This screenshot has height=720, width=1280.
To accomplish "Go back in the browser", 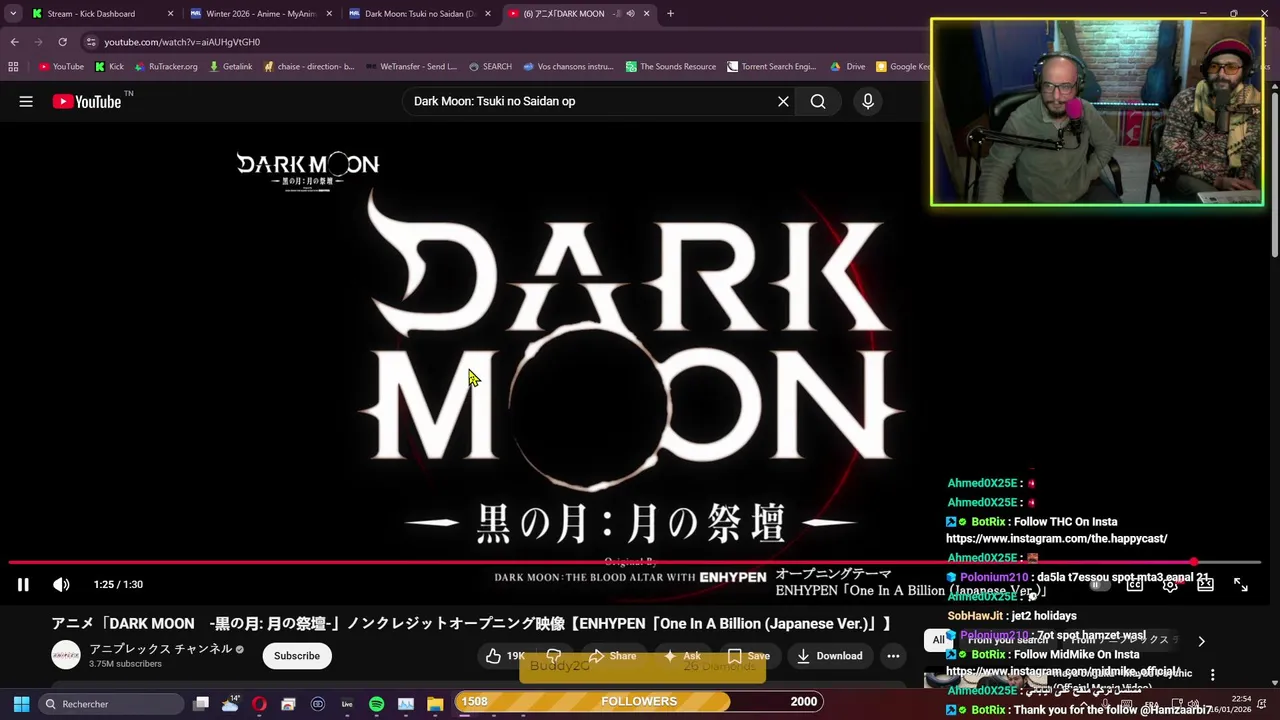I will pos(14,42).
